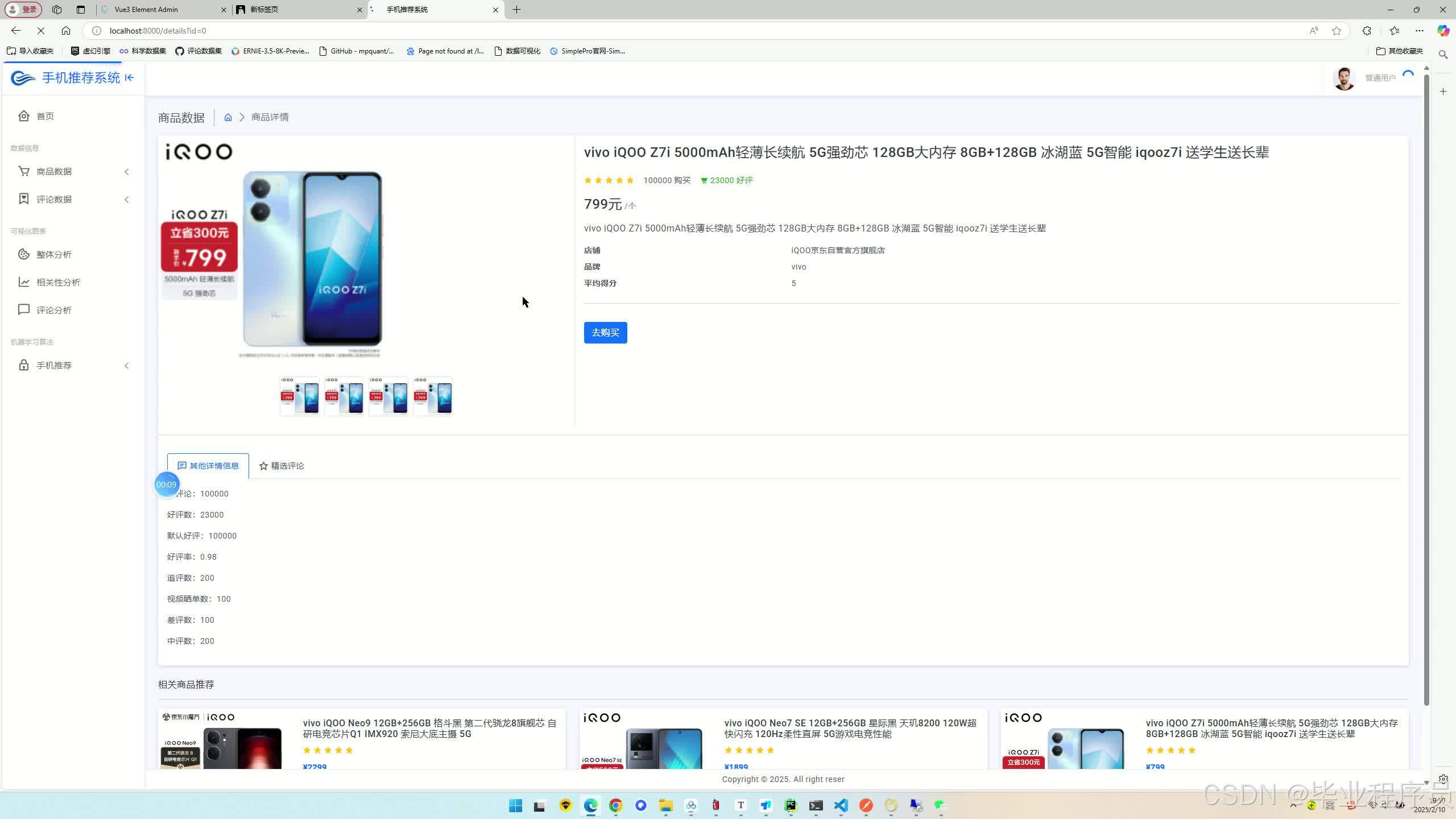Click the iQOO Neo7 SE recommendation image

click(x=643, y=740)
